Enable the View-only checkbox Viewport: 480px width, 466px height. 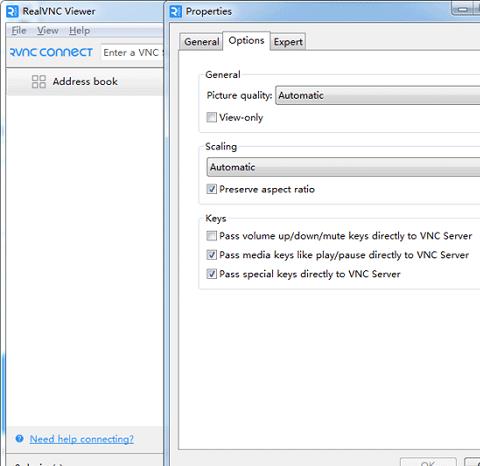(211, 117)
